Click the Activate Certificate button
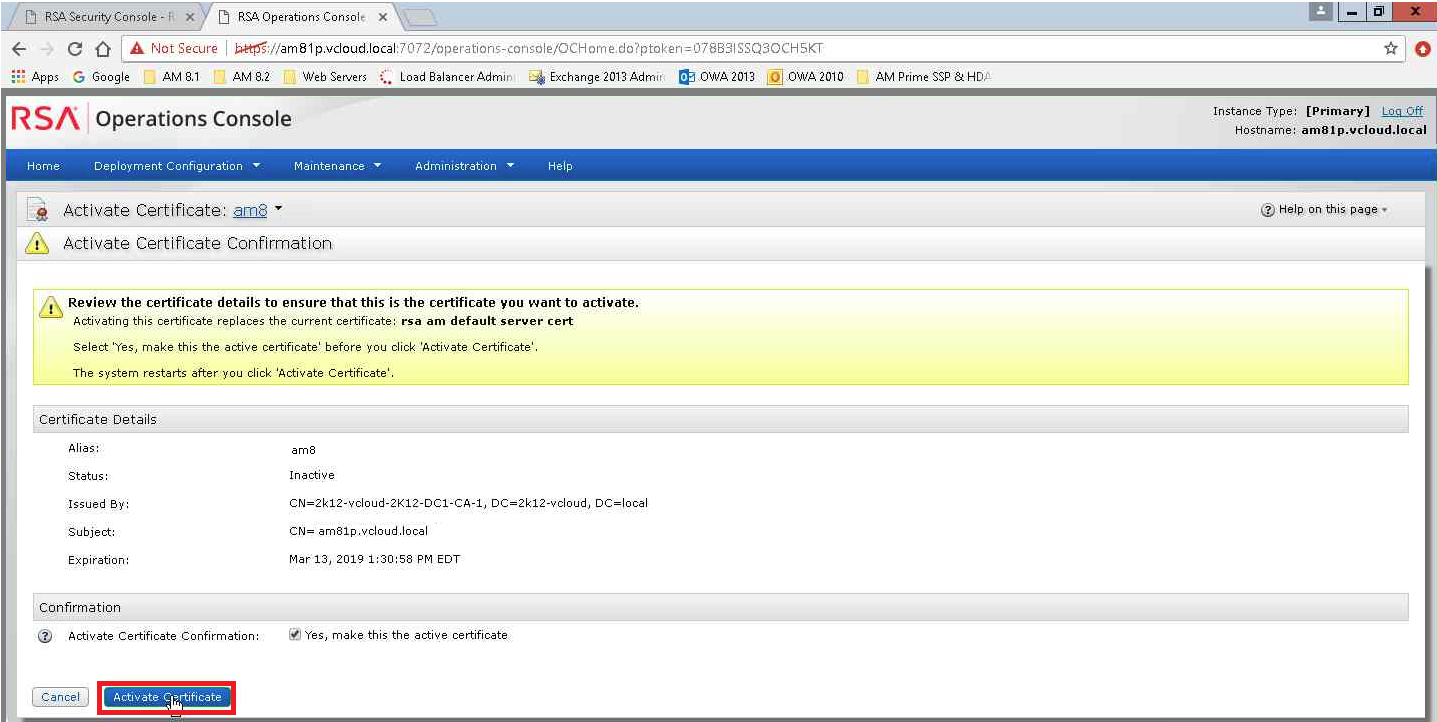 click(167, 697)
